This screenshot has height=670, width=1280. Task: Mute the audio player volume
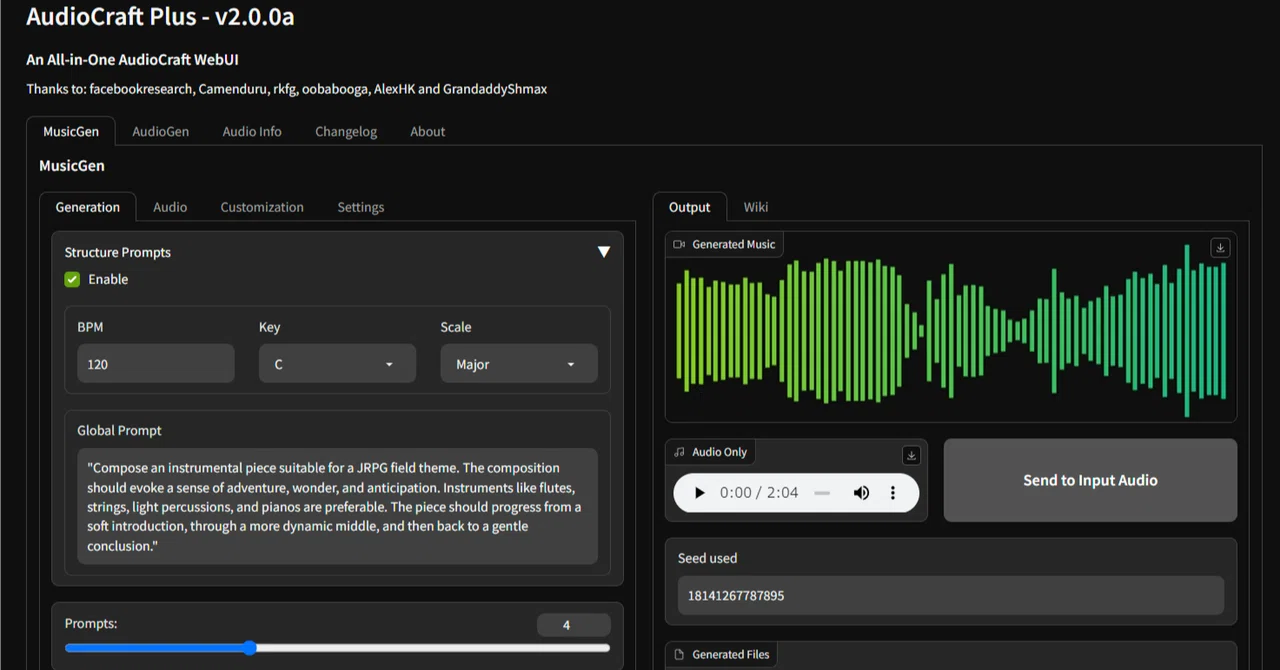861,493
